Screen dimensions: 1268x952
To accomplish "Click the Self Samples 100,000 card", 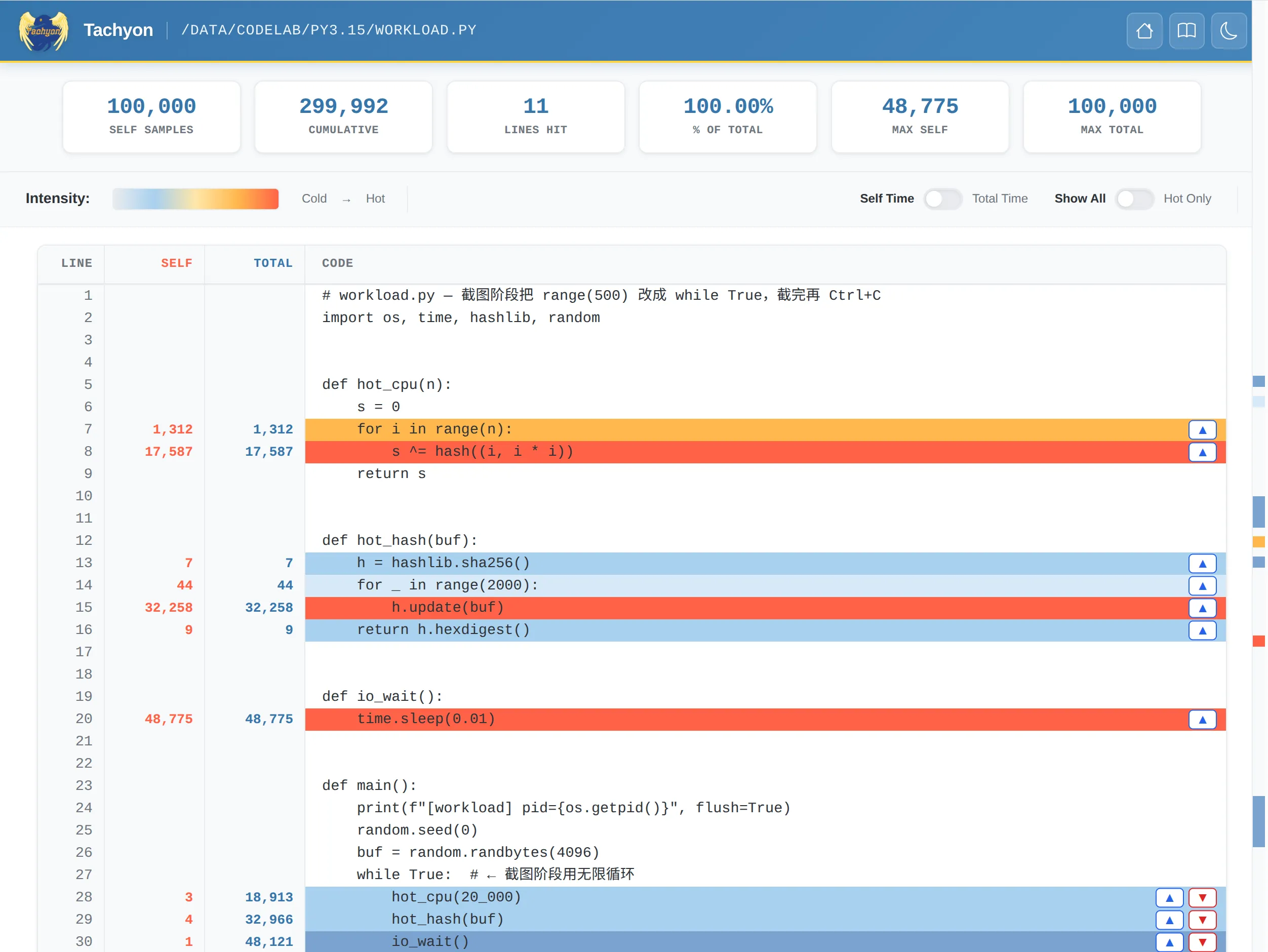I will click(151, 117).
